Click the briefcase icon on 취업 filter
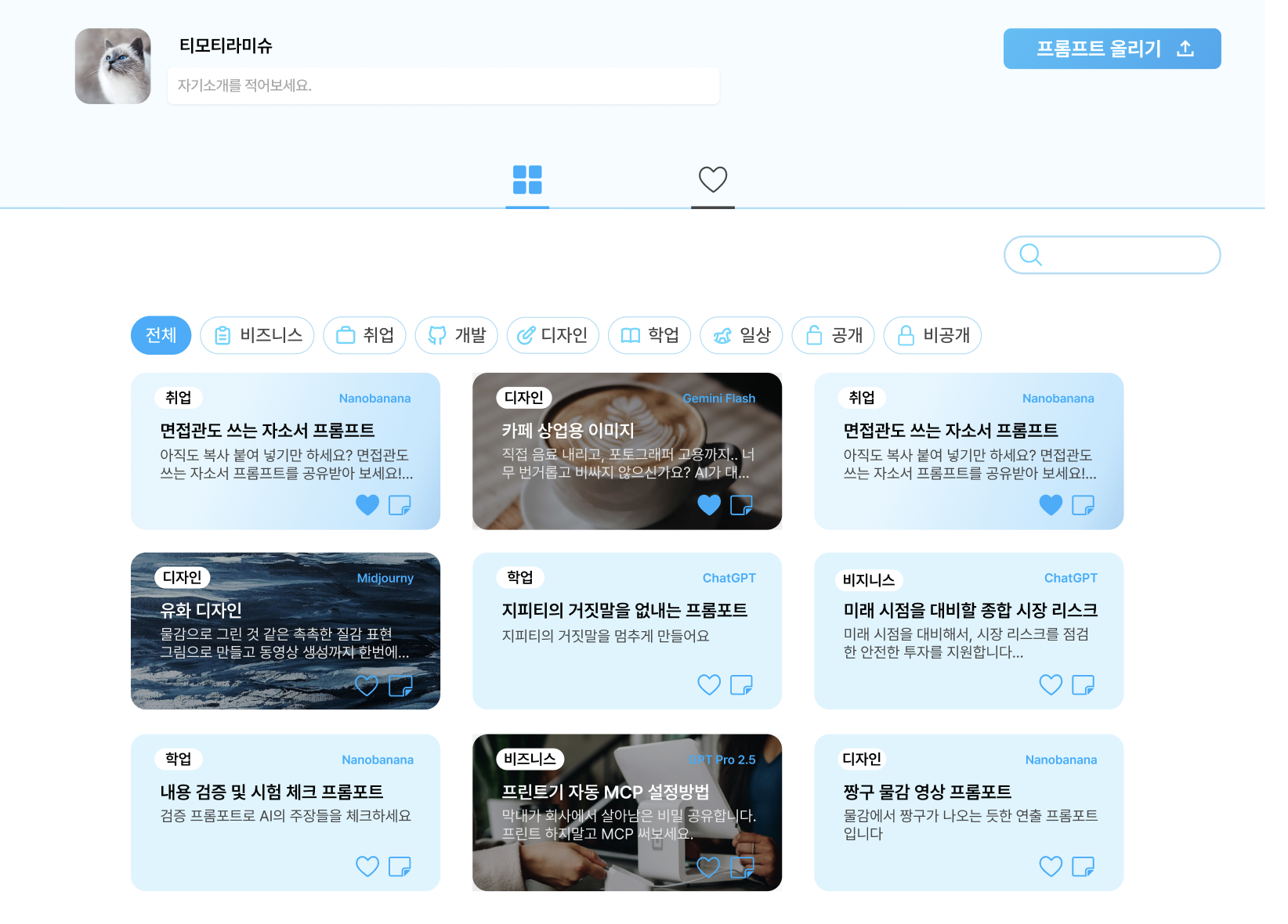The width and height of the screenshot is (1288, 924). click(346, 335)
